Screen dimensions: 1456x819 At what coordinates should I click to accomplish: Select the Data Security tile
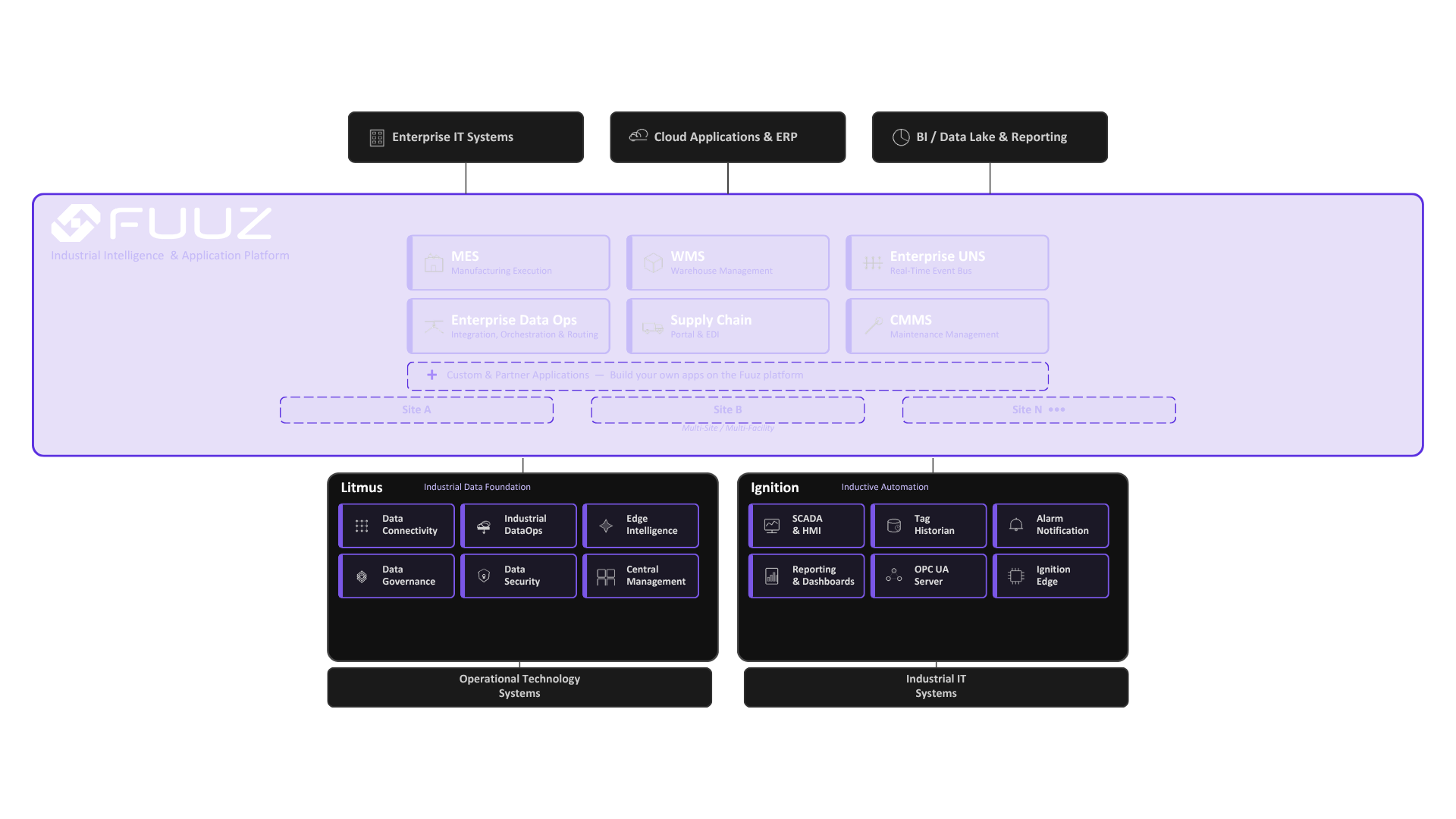(x=519, y=576)
